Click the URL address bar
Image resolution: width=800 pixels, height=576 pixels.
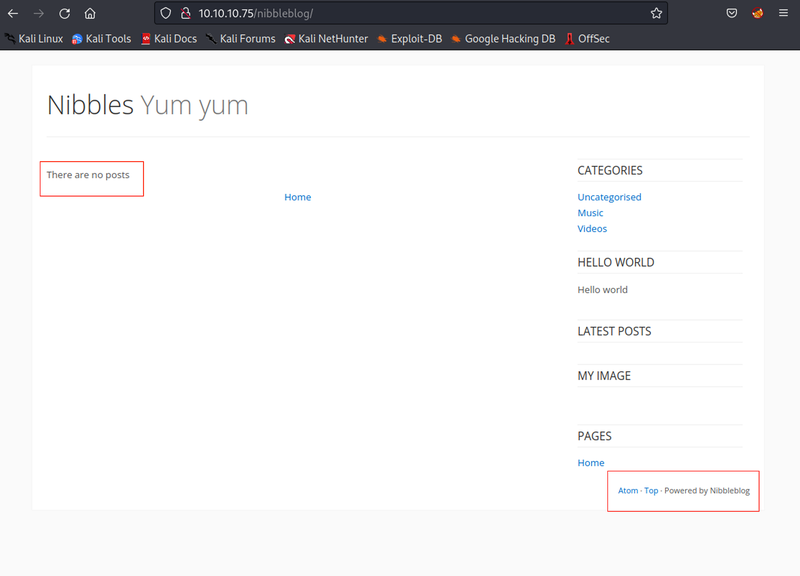pyautogui.click(x=420, y=14)
